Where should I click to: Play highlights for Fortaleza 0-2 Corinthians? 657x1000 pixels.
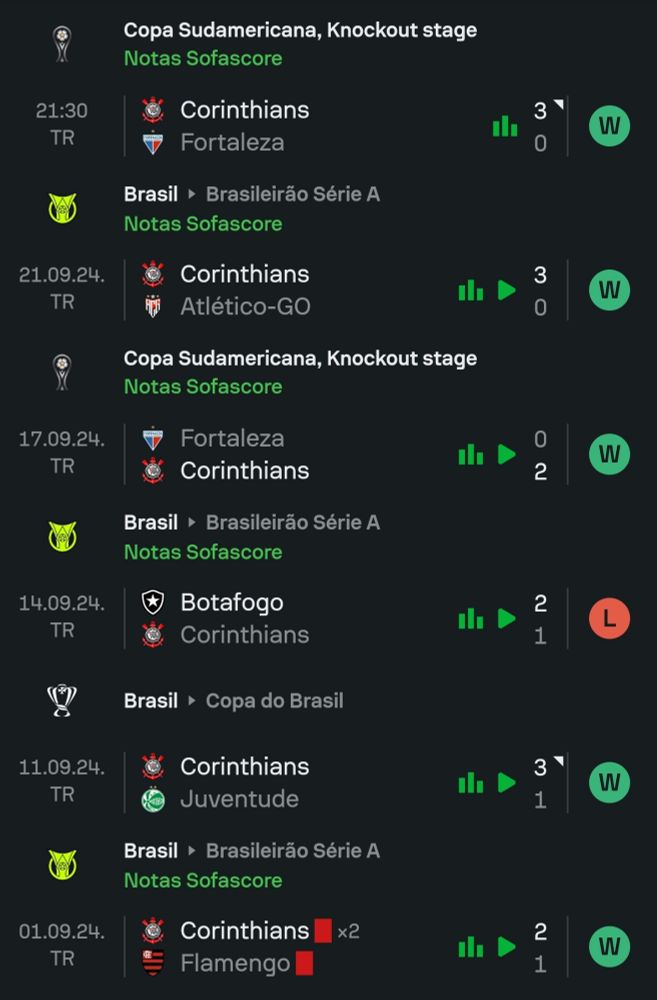click(x=507, y=454)
